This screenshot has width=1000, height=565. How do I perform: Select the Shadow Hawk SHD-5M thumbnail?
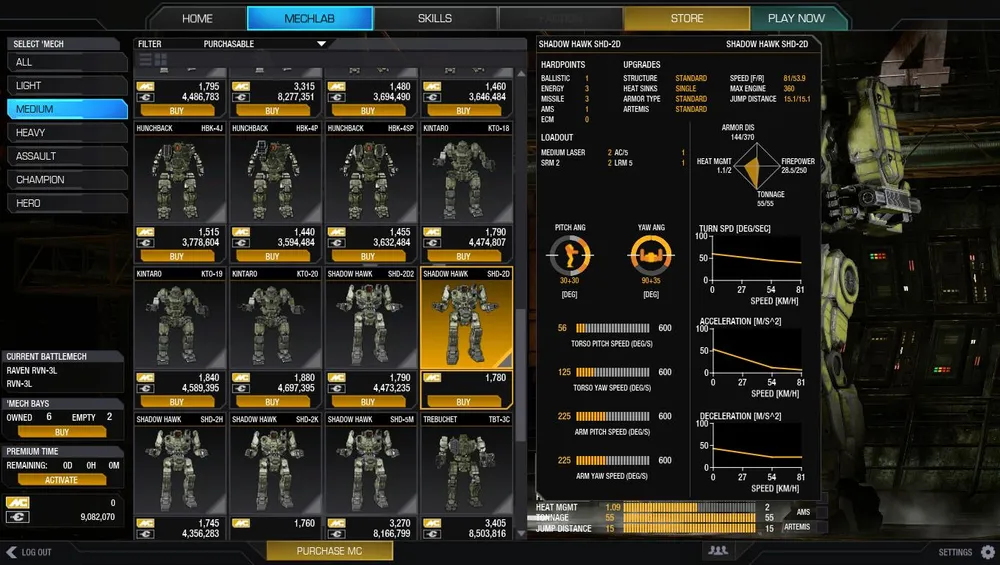pos(371,469)
